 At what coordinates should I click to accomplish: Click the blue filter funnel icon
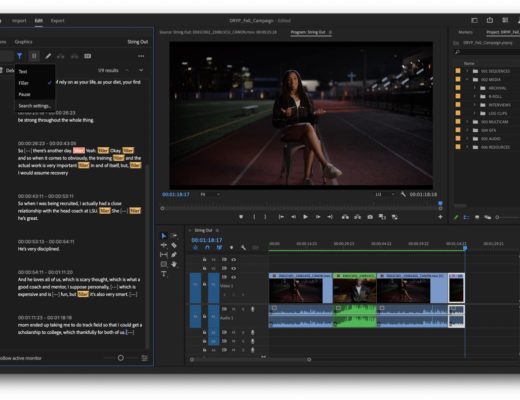click(20, 56)
